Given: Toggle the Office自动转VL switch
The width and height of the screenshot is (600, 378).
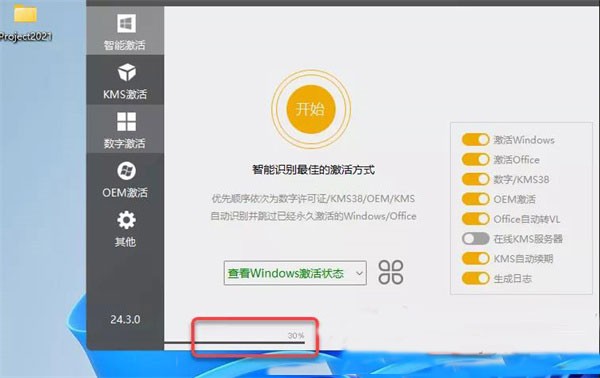Looking at the screenshot, I should pos(475,219).
